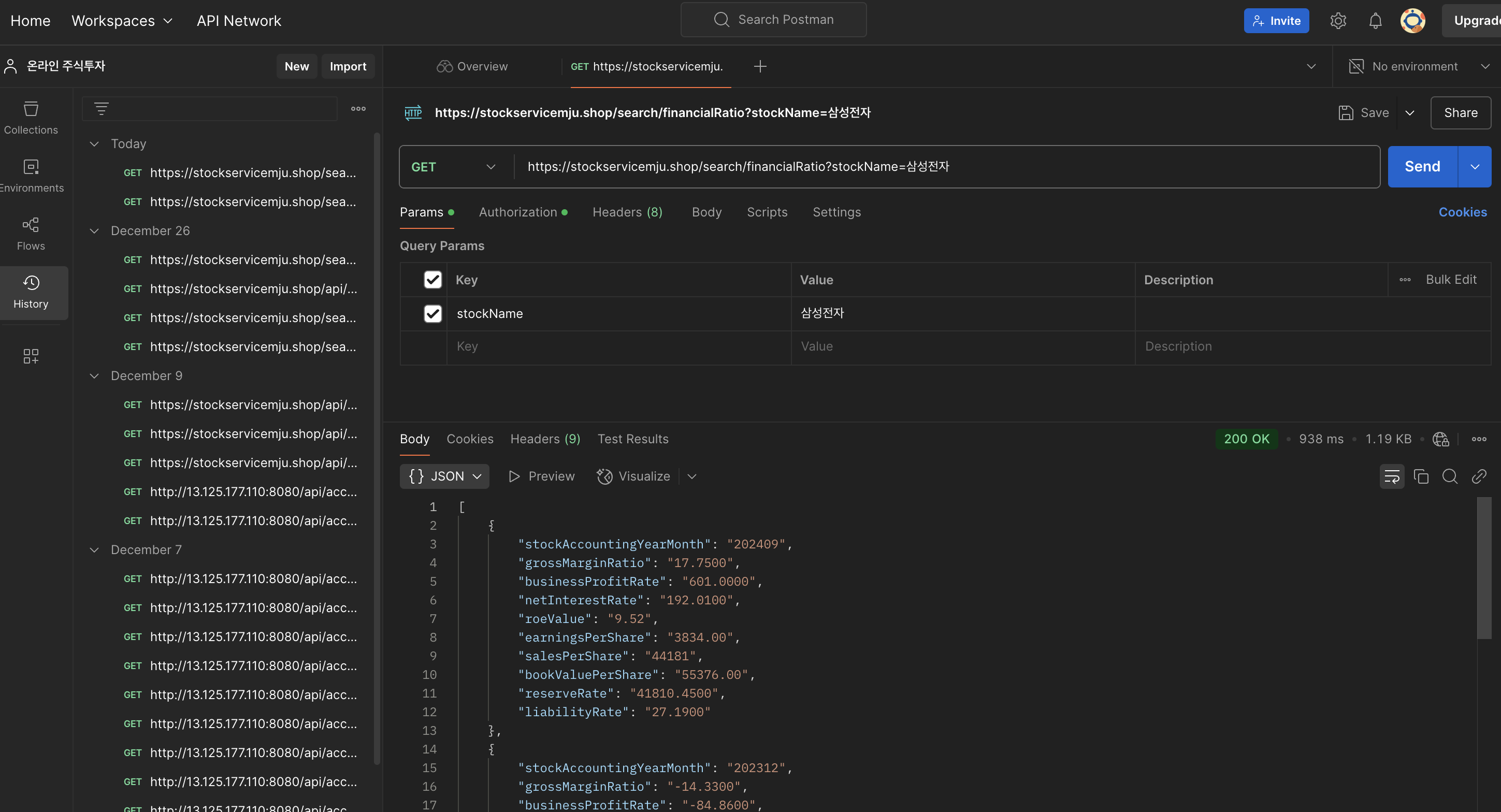Click the filter history icon

[102, 108]
